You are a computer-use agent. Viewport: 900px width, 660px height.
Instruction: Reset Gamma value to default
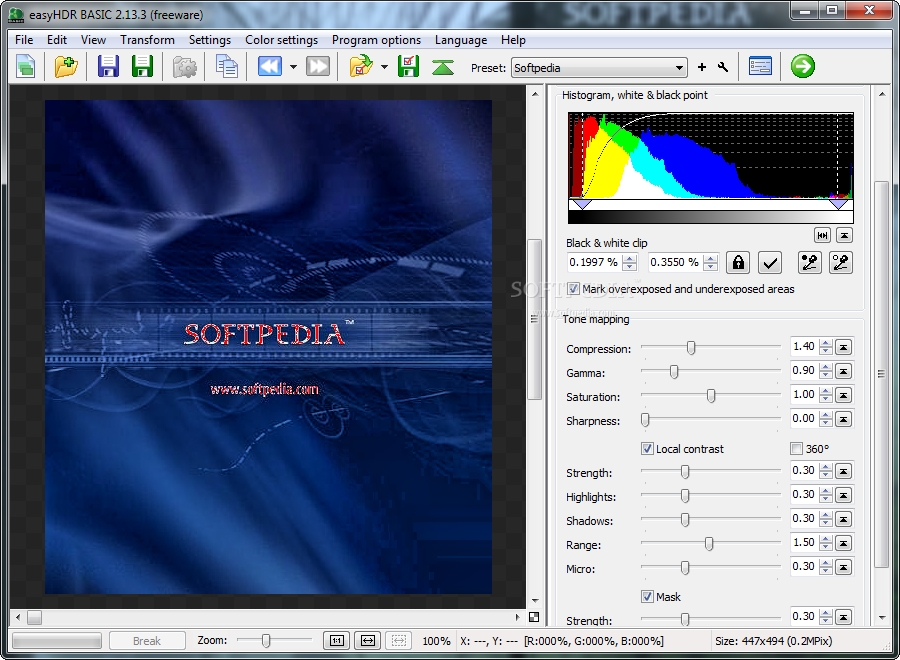[844, 371]
